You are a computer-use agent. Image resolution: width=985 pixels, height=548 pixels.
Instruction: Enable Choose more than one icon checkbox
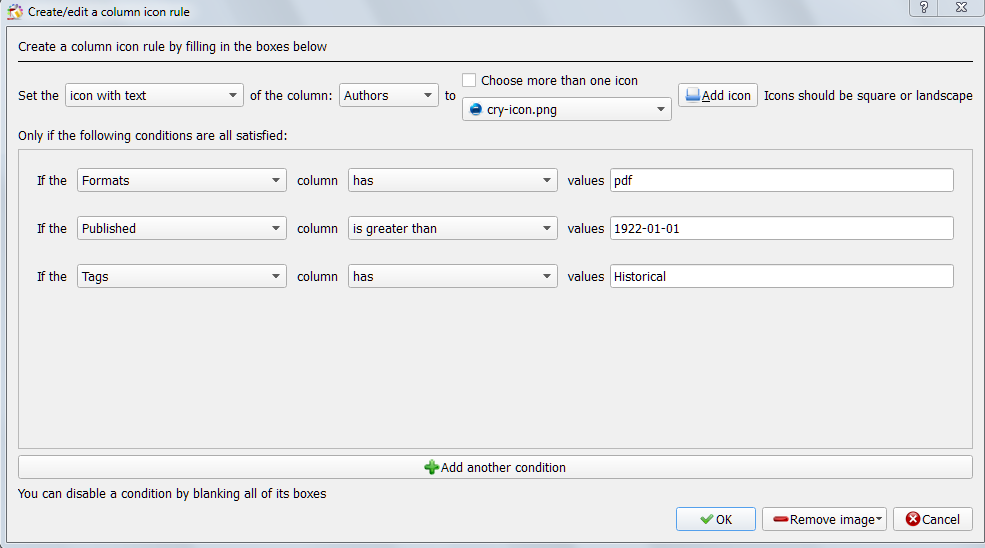tap(469, 80)
